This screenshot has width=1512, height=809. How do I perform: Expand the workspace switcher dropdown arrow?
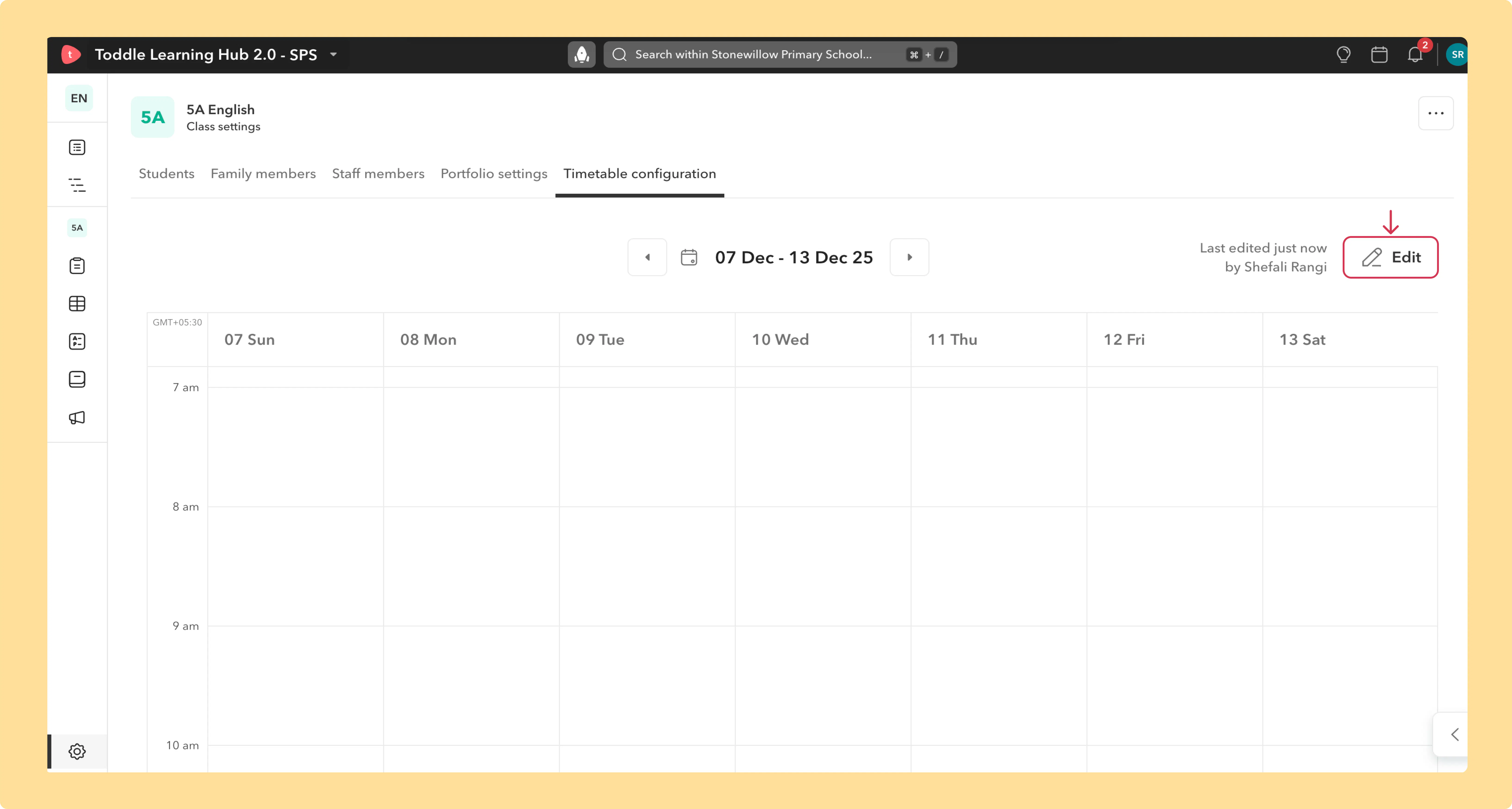click(x=333, y=55)
